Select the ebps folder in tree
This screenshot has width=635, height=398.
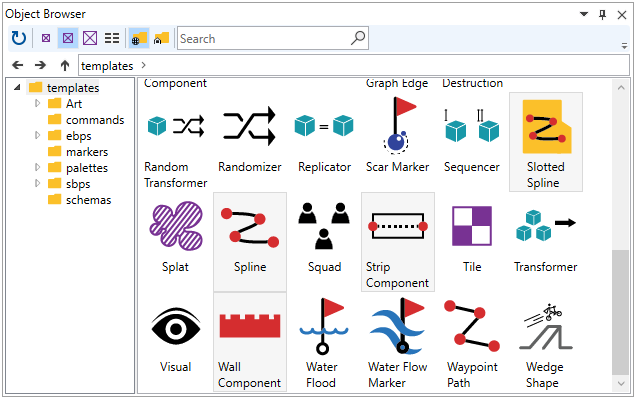click(x=69, y=136)
